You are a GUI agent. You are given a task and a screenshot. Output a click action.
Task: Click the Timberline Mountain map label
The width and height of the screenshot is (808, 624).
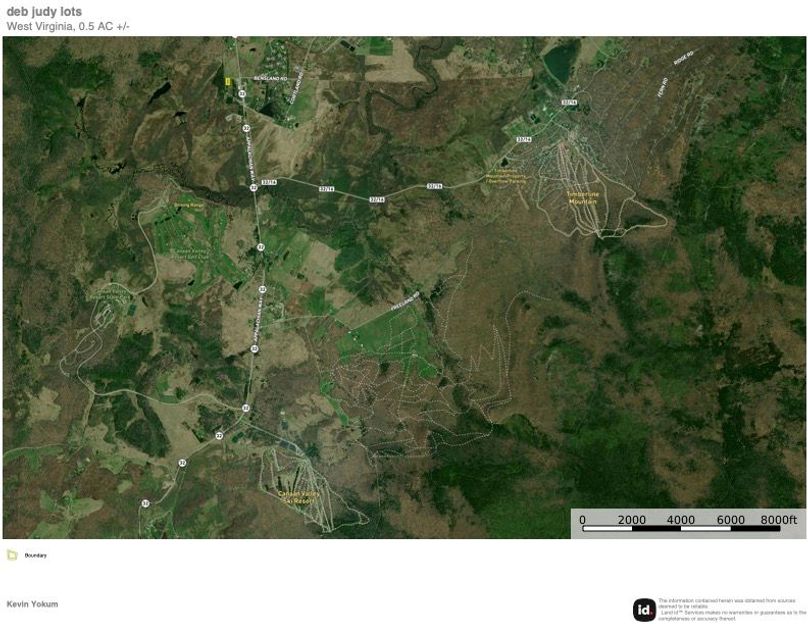[581, 199]
